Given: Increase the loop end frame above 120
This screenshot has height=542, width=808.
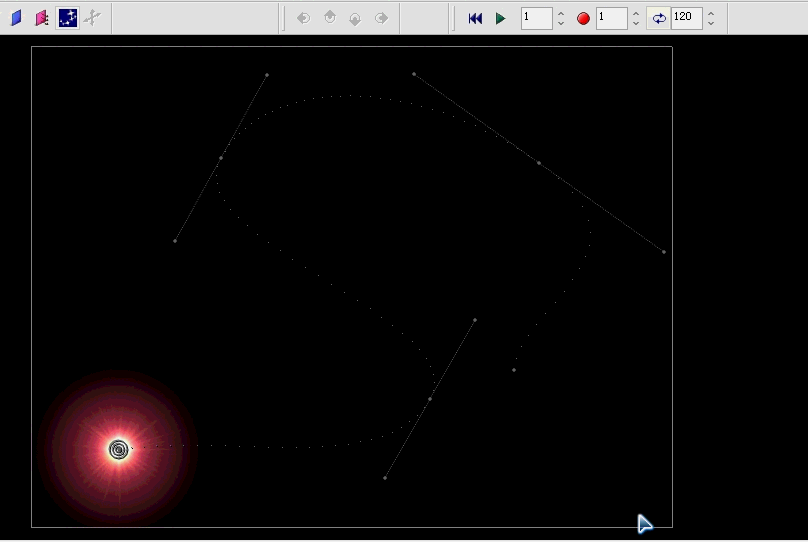Looking at the screenshot, I should click(x=711, y=14).
